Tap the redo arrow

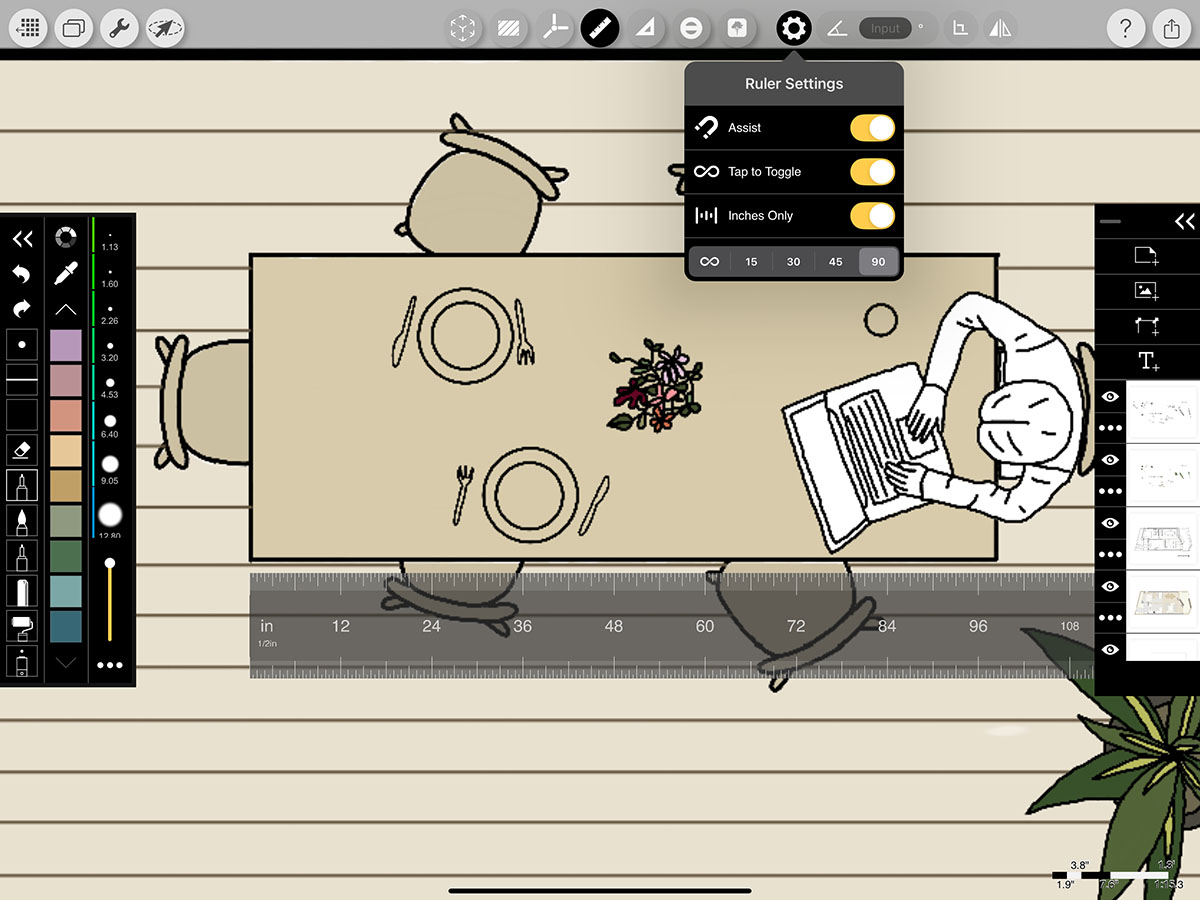22,308
